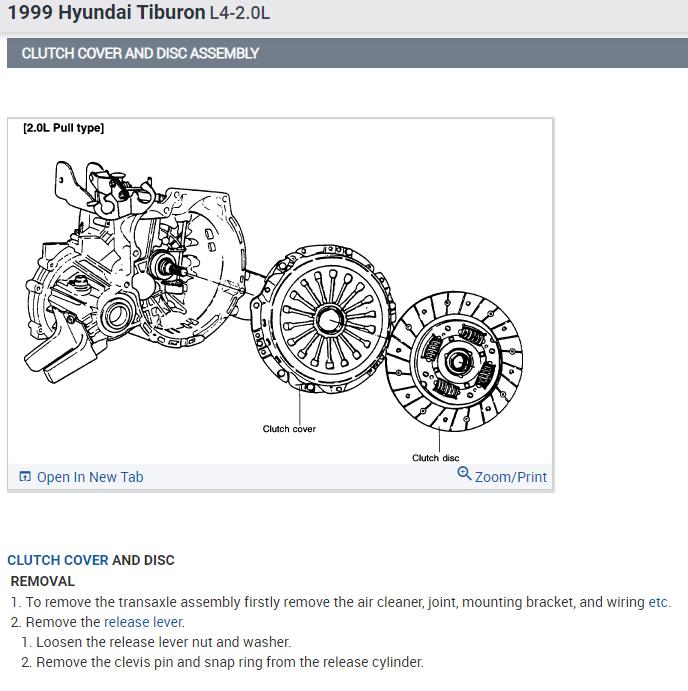Click 'Loosen the release lever nut and washer'
This screenshot has height=691, width=688.
(163, 642)
